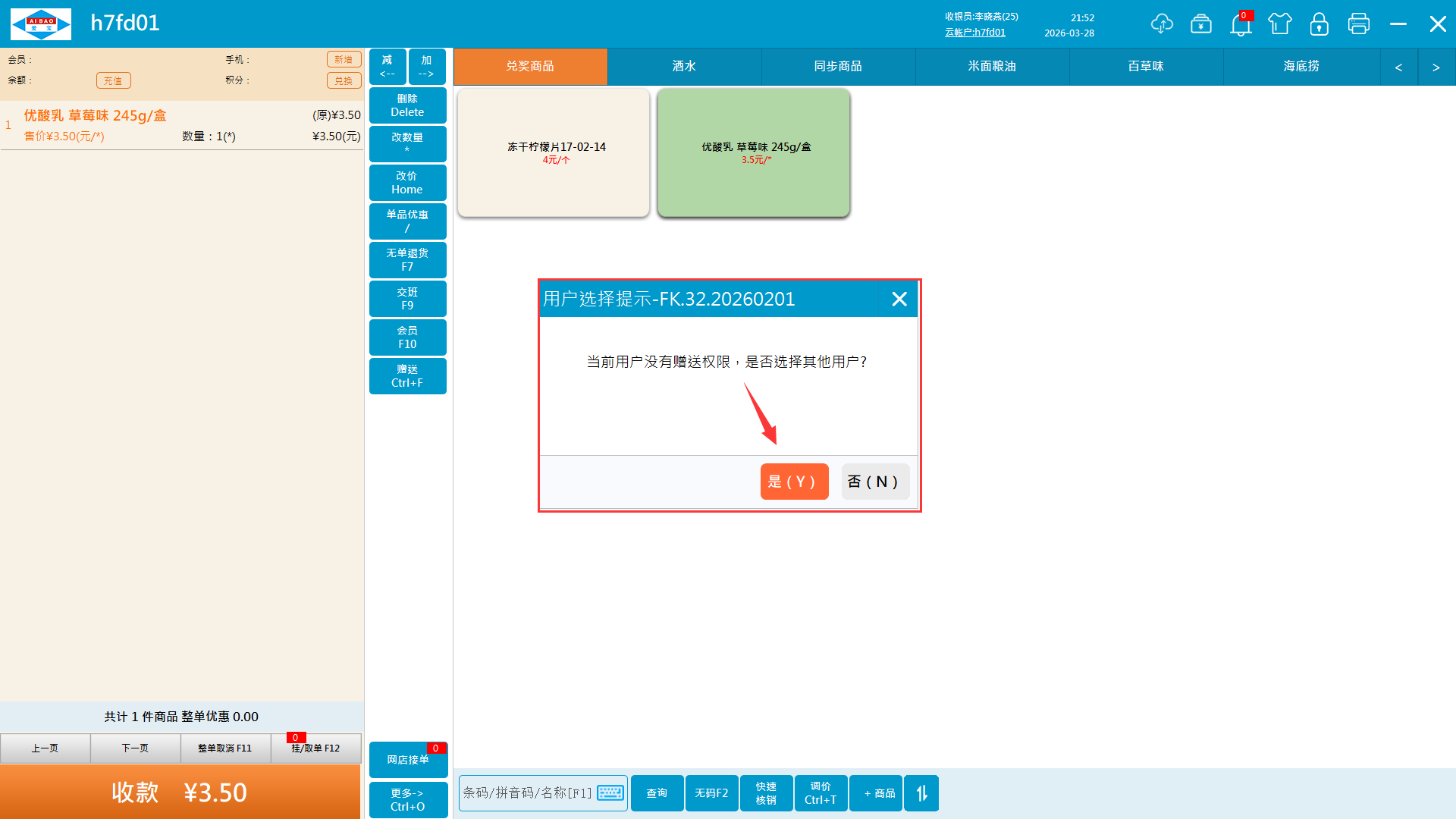
Task: Confirm with the 是(Y) button
Action: tap(793, 482)
